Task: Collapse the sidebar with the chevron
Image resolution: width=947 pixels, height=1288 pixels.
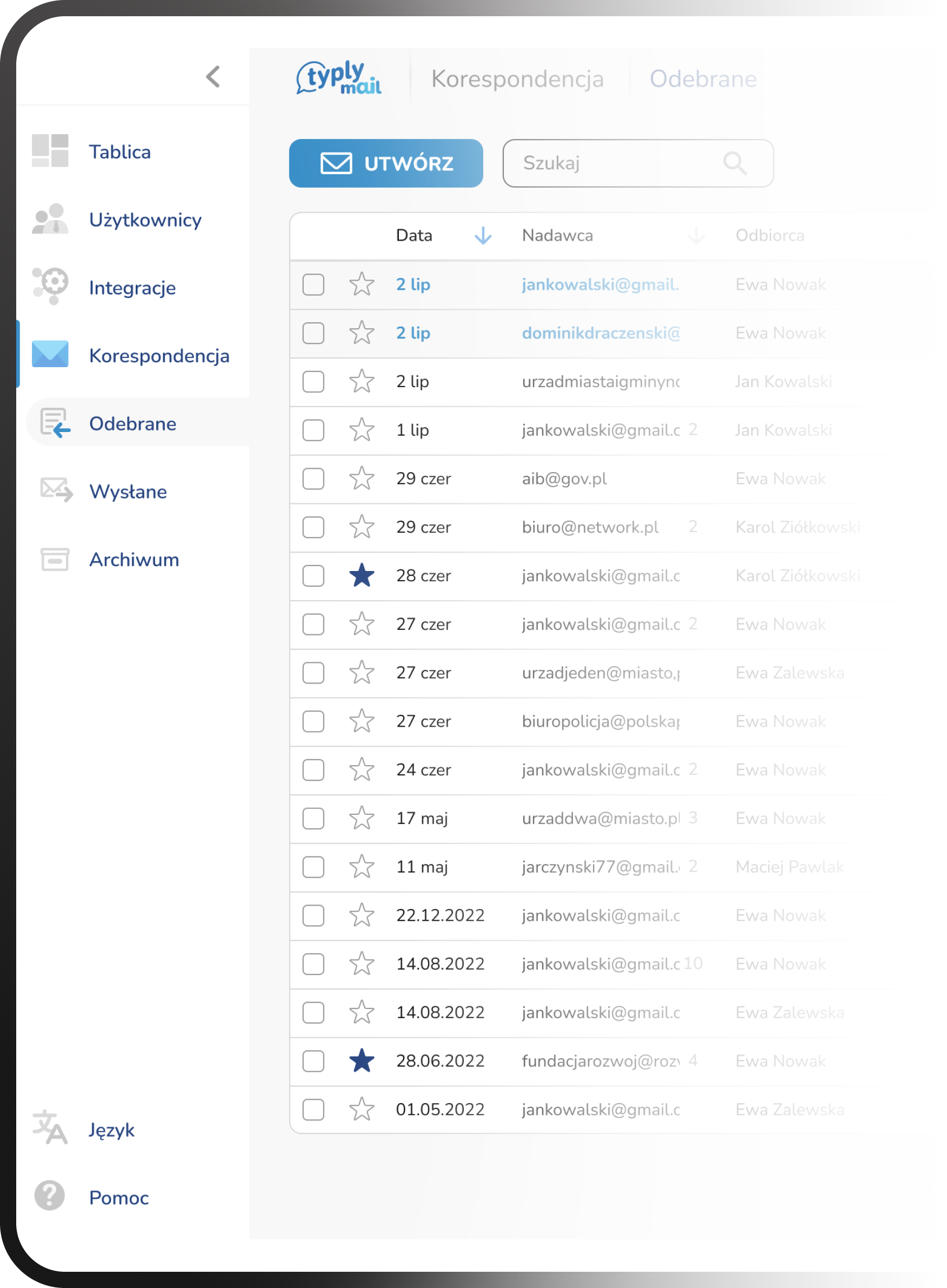Action: point(212,77)
